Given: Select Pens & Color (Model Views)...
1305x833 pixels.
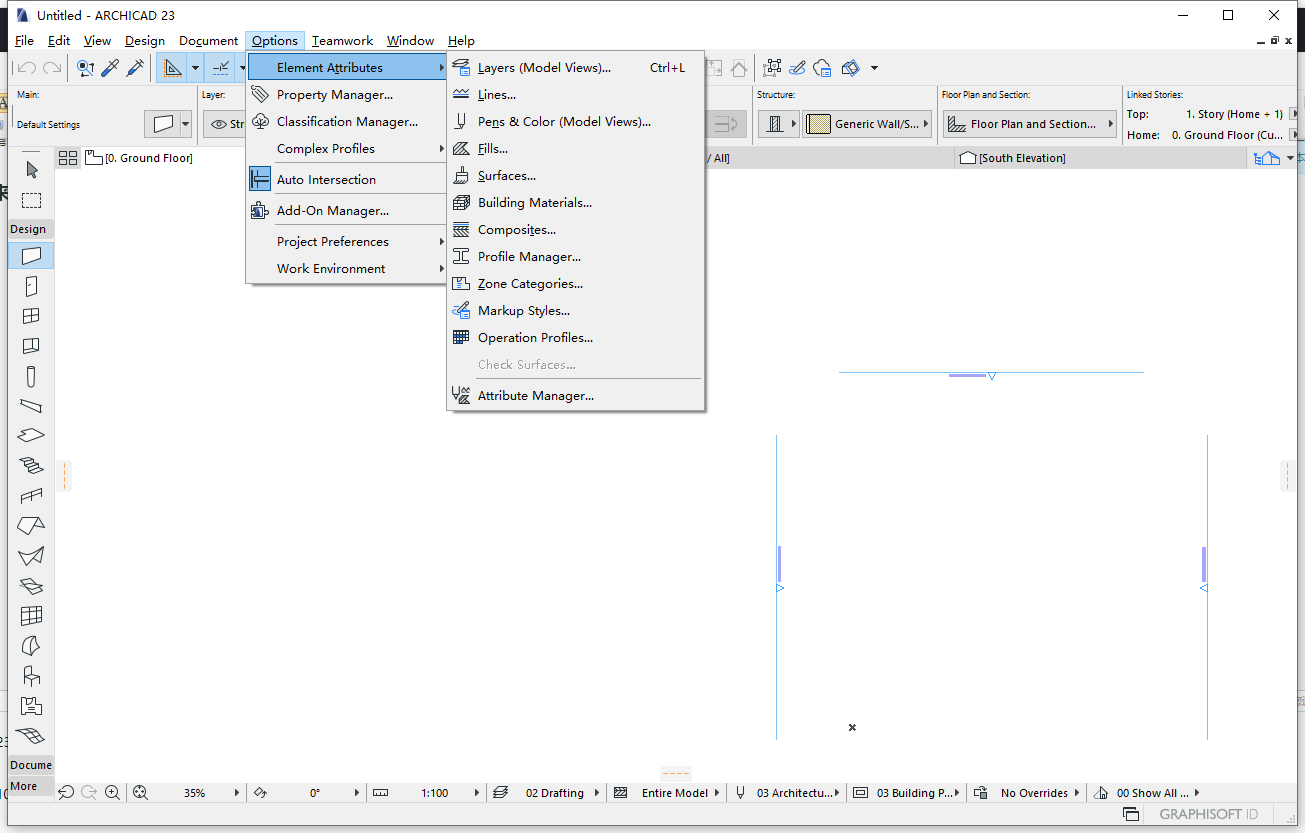Looking at the screenshot, I should 576,122.
